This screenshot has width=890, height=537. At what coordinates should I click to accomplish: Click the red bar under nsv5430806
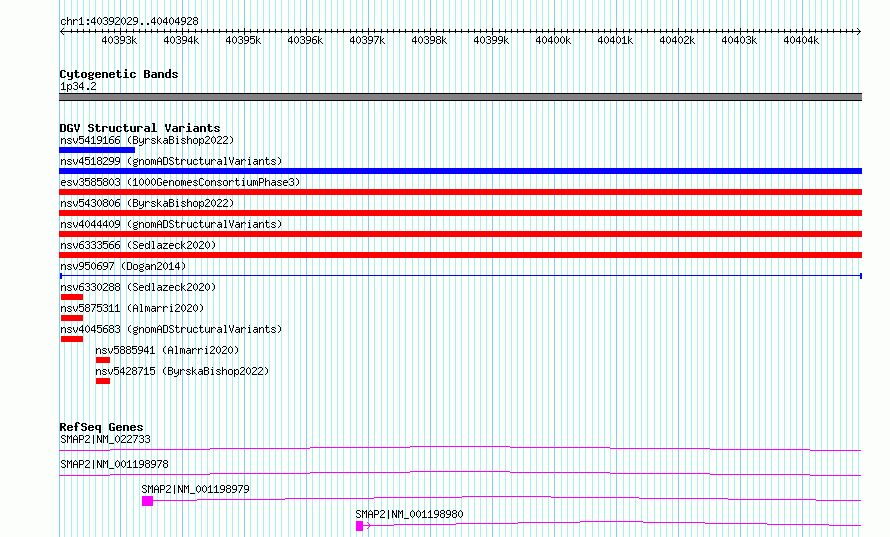tap(460, 213)
